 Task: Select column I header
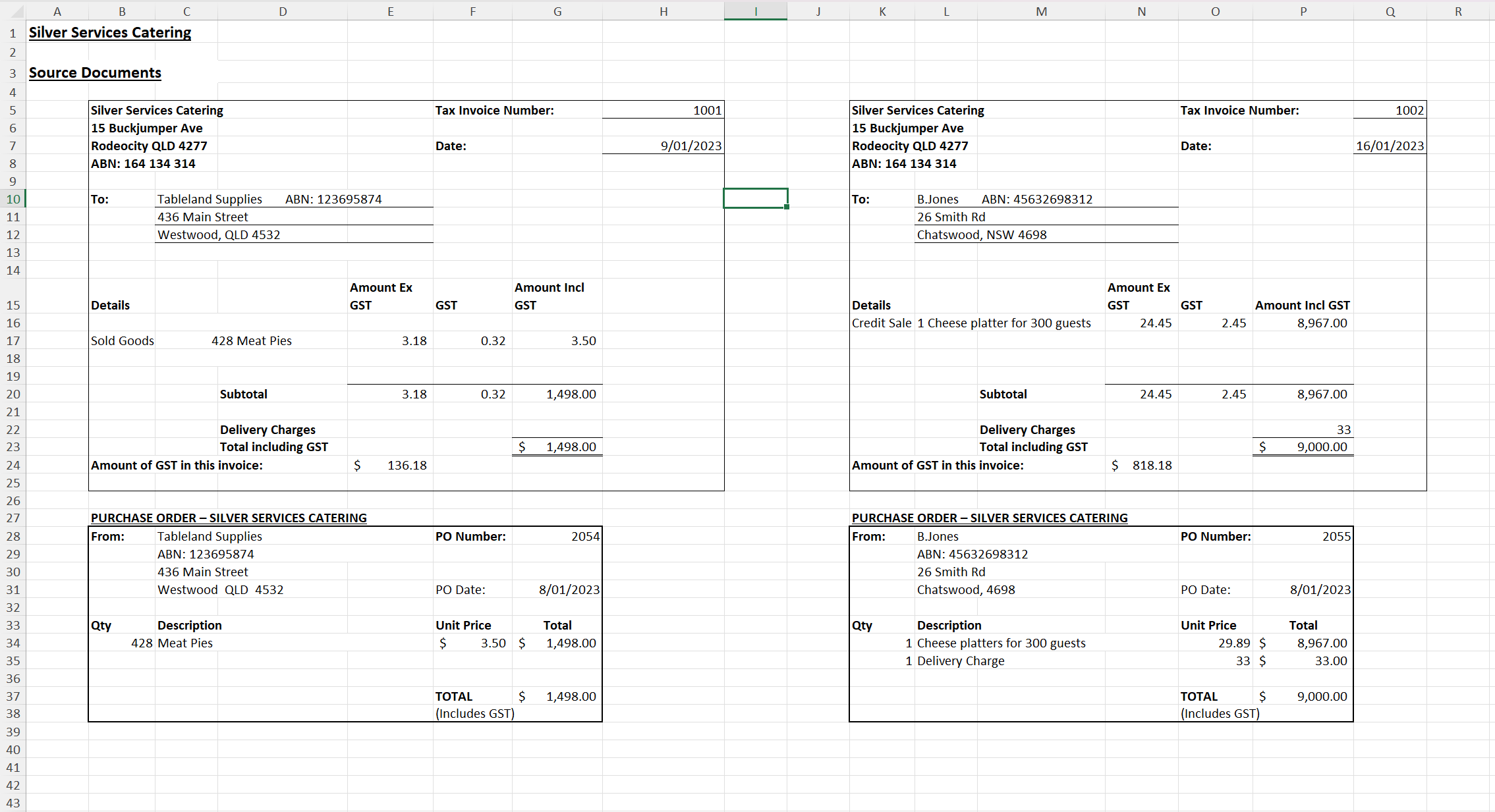click(755, 11)
